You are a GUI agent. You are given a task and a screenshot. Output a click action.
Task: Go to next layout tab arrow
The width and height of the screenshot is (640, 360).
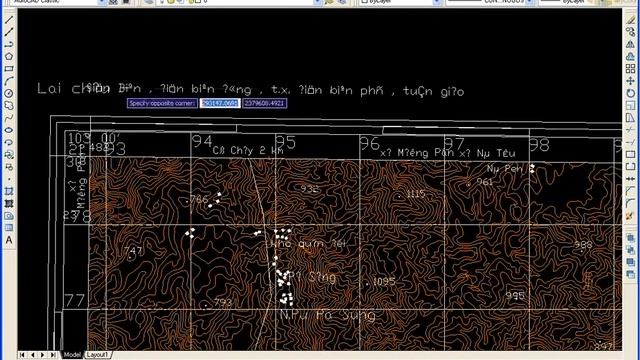[42, 355]
